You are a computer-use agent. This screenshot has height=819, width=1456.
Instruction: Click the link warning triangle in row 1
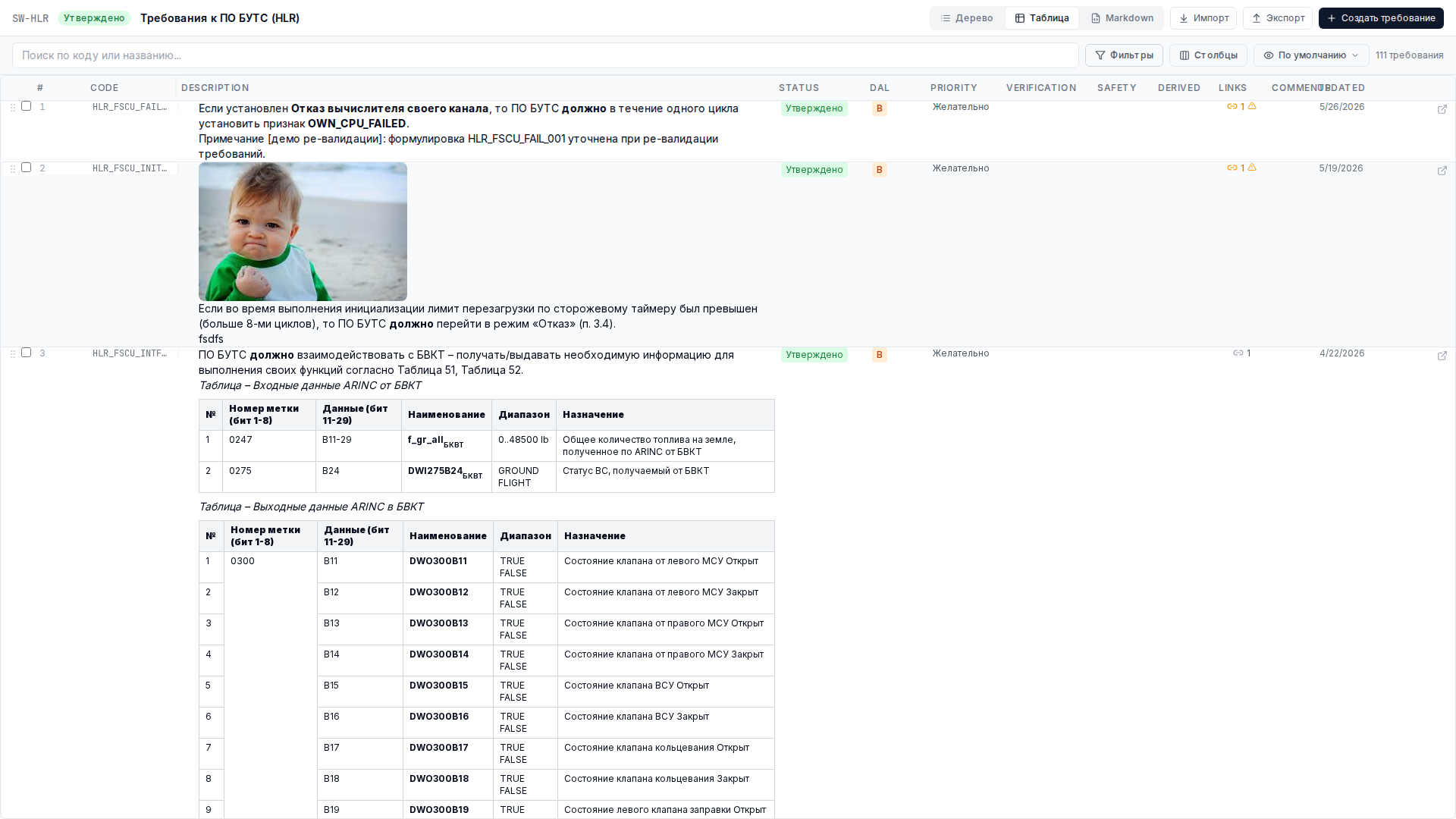1252,106
